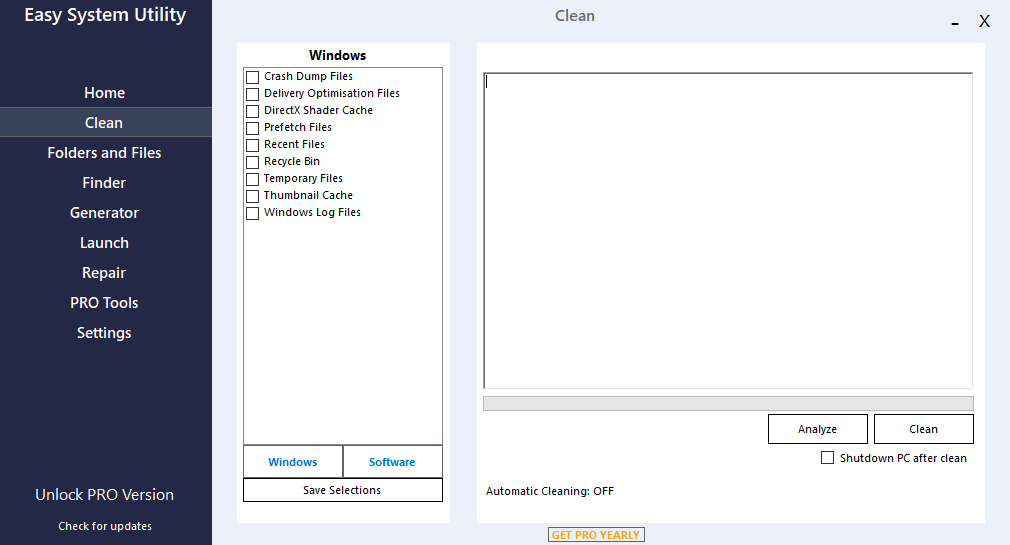Screen dimensions: 1010x545
Task: Click the cleaning progress bar
Action: click(x=728, y=403)
